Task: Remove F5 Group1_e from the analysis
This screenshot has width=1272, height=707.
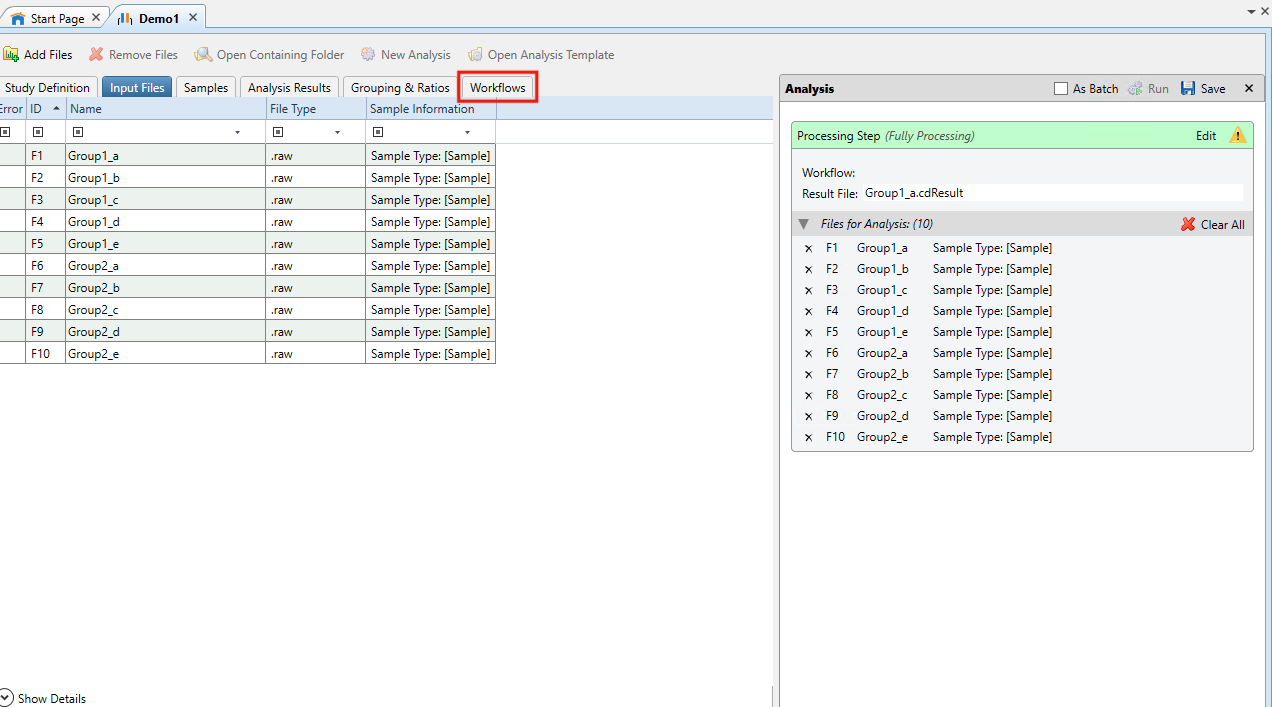Action: coord(808,332)
